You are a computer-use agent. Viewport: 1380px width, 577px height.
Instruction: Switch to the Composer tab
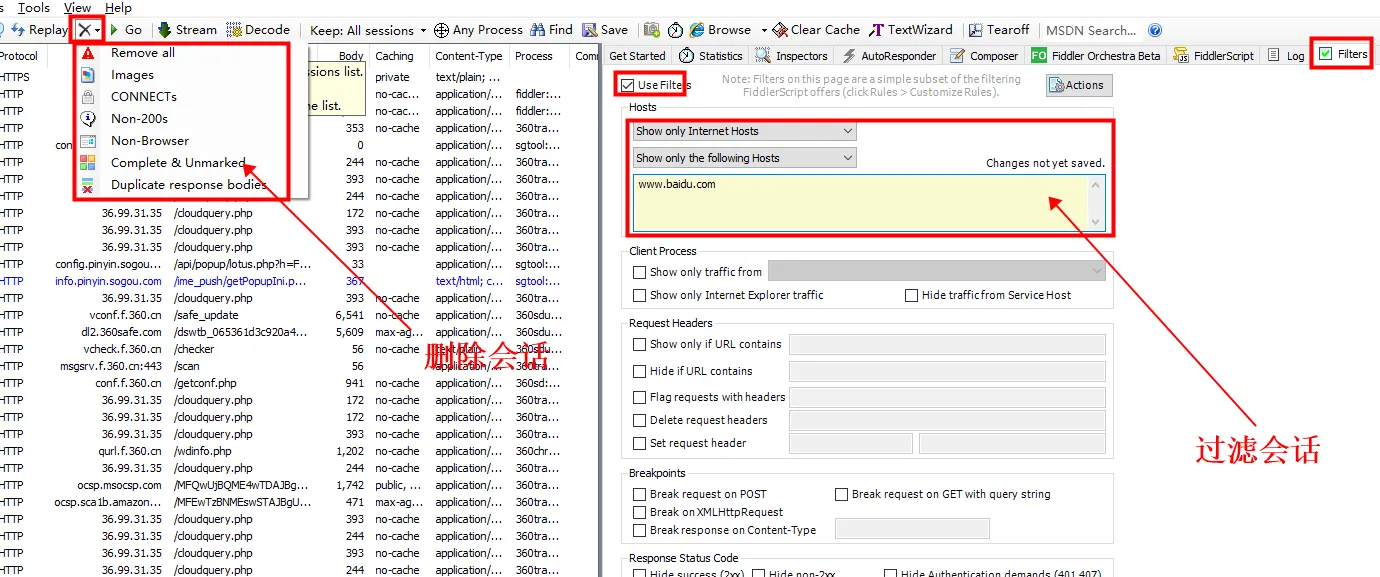tap(984, 56)
